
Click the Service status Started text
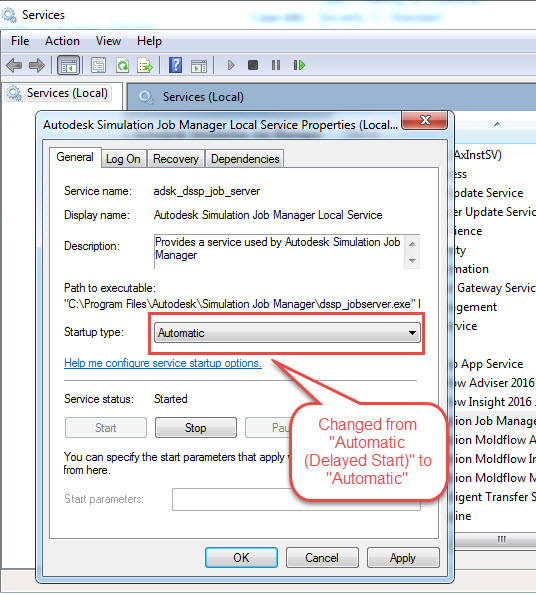(170, 399)
